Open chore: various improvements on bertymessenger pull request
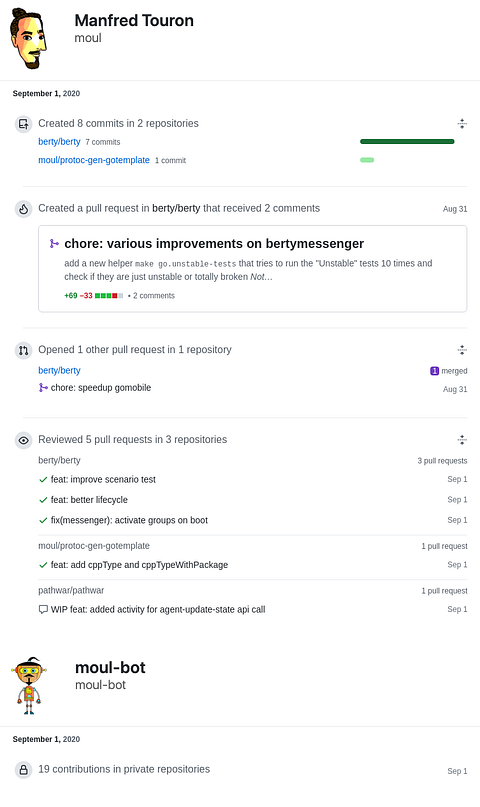480x807 pixels. 214,243
